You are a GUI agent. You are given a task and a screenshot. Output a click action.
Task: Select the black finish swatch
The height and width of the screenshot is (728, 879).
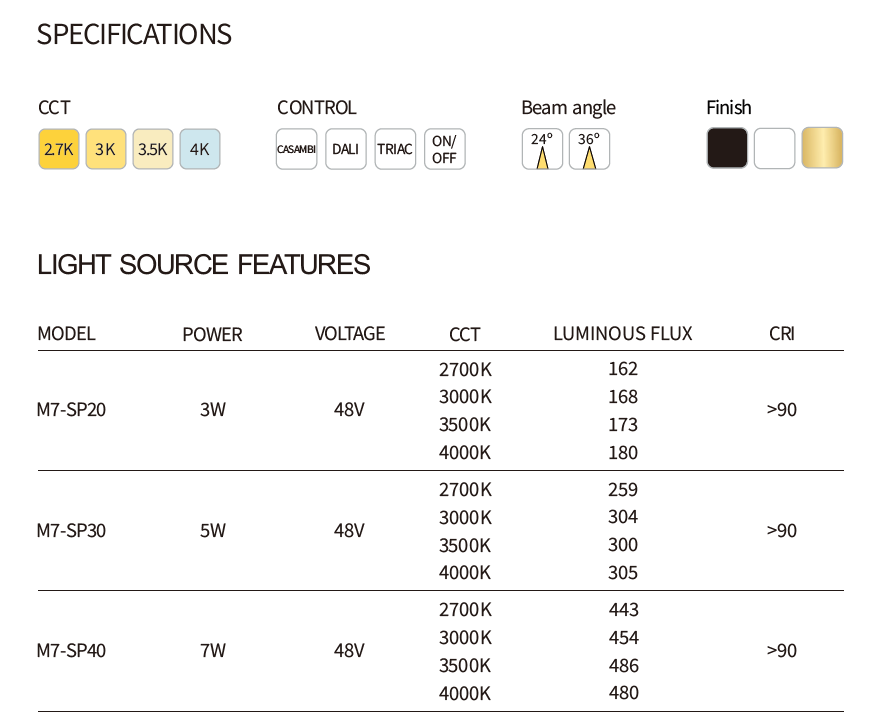coord(727,148)
